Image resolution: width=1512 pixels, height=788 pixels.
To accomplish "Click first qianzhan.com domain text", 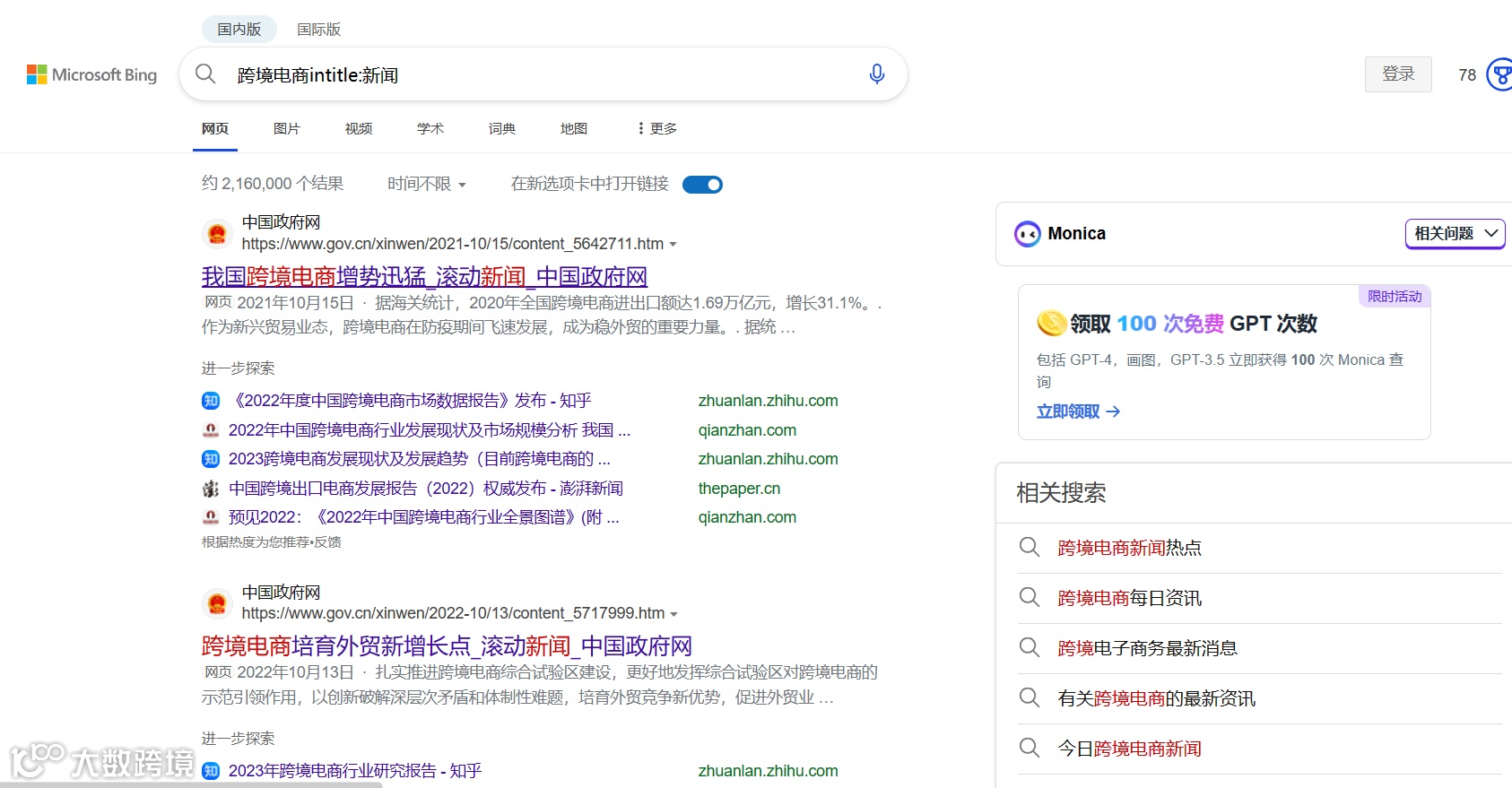I will [747, 430].
